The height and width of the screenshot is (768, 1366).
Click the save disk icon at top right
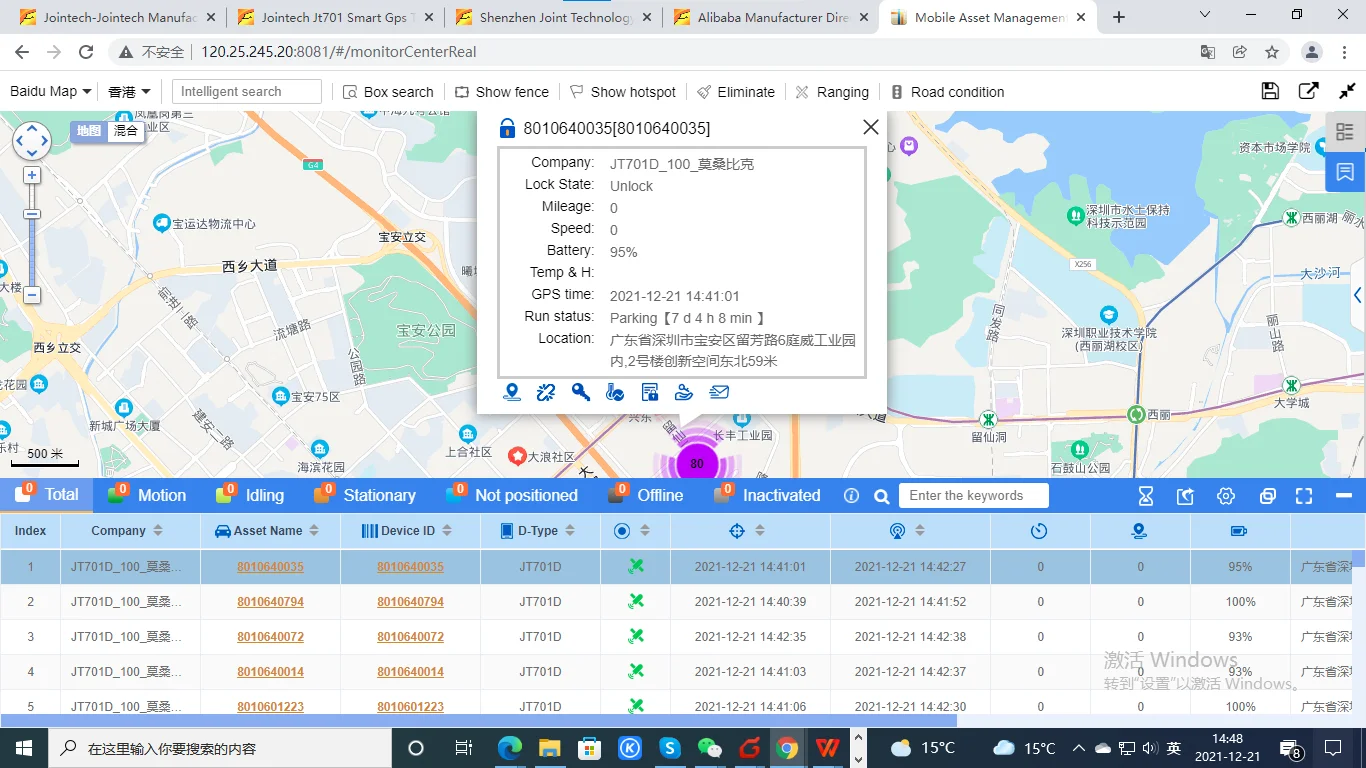[x=1270, y=91]
